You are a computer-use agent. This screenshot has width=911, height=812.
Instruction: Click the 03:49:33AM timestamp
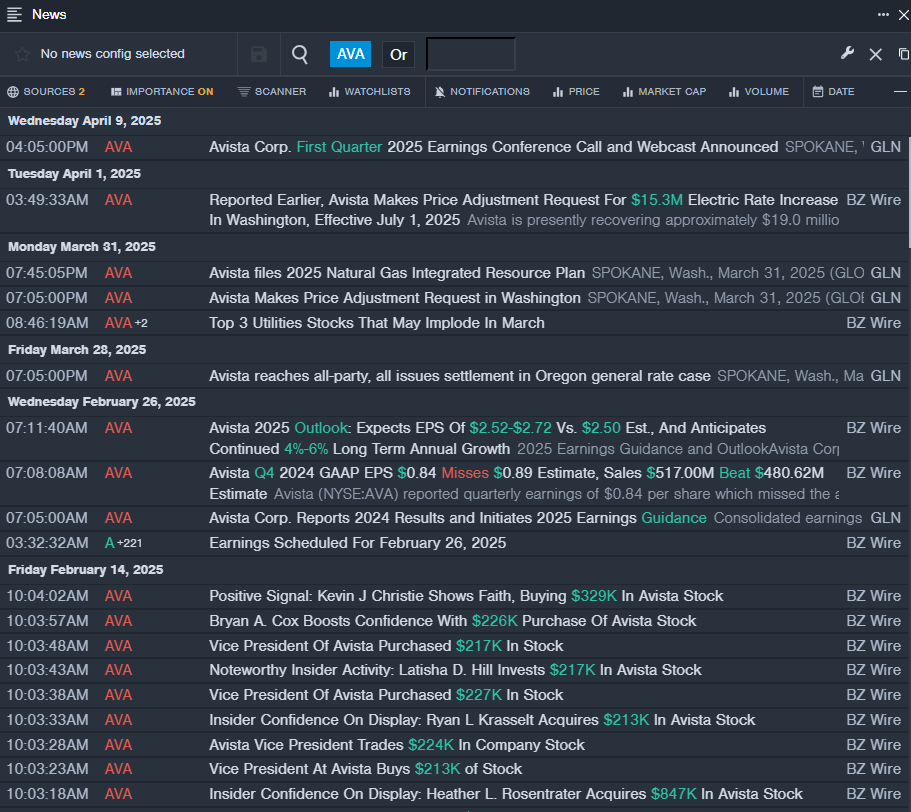[x=47, y=200]
